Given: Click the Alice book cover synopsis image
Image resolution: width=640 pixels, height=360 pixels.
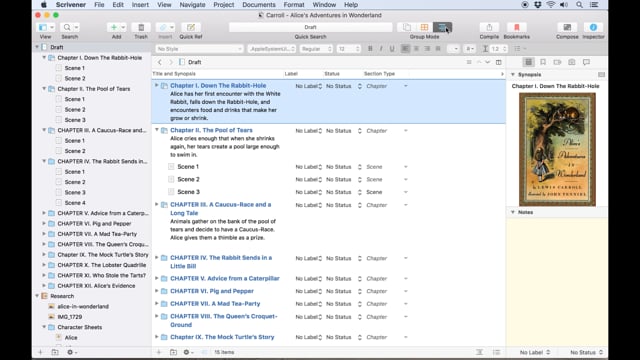Looking at the screenshot, I should [x=557, y=149].
